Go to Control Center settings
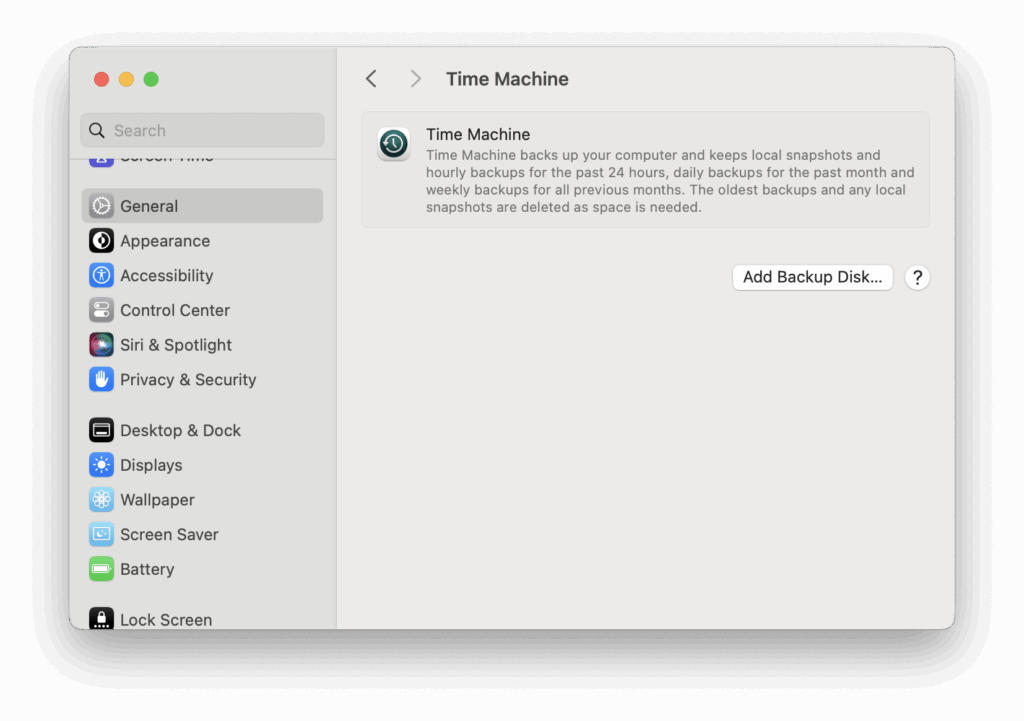 coord(174,310)
